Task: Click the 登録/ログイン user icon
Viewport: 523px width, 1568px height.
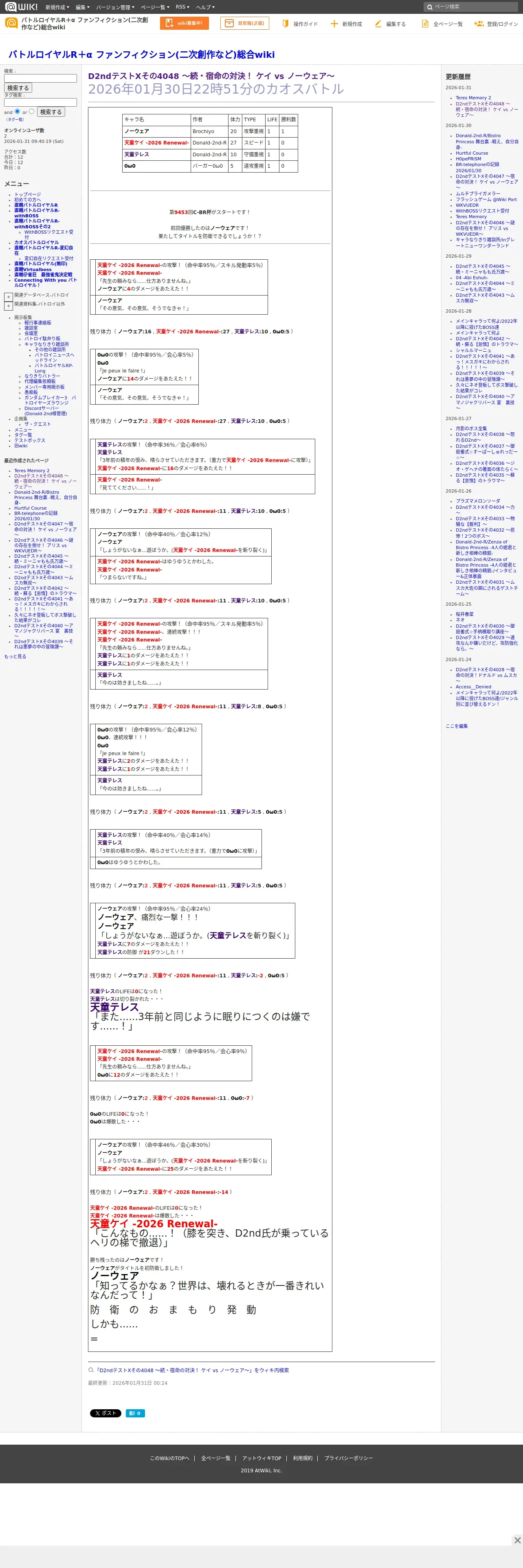Action: tap(479, 24)
